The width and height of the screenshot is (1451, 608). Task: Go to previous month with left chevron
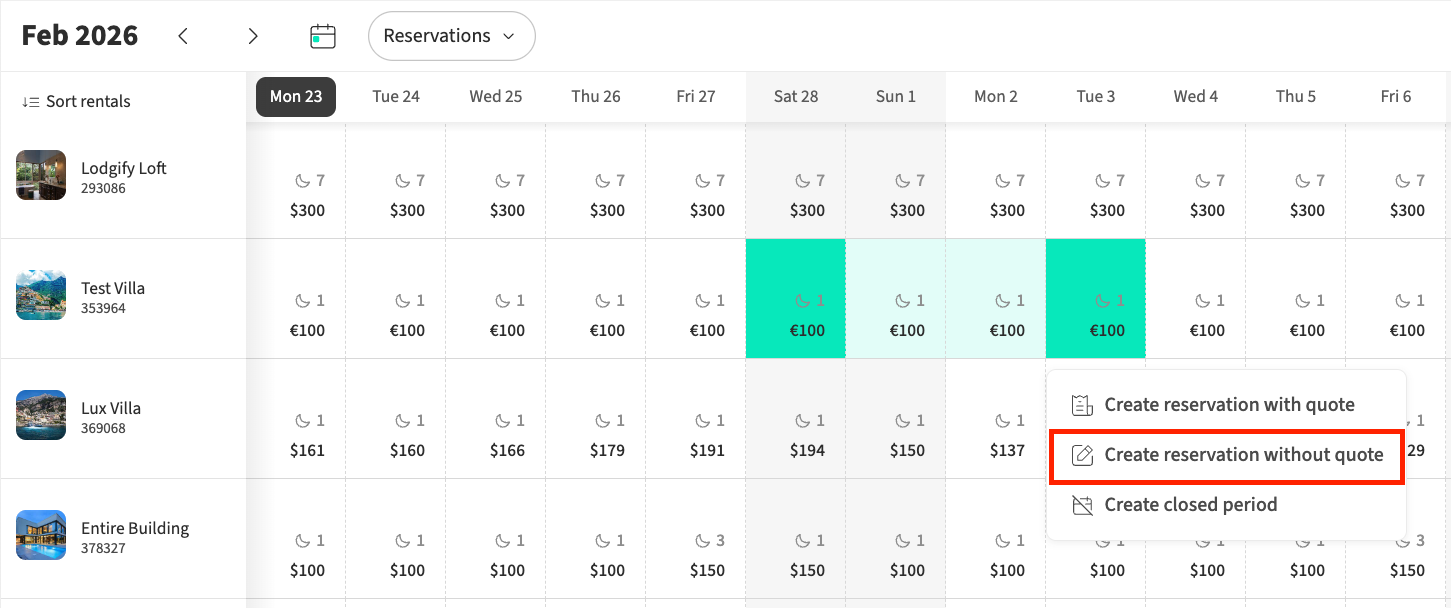(183, 36)
